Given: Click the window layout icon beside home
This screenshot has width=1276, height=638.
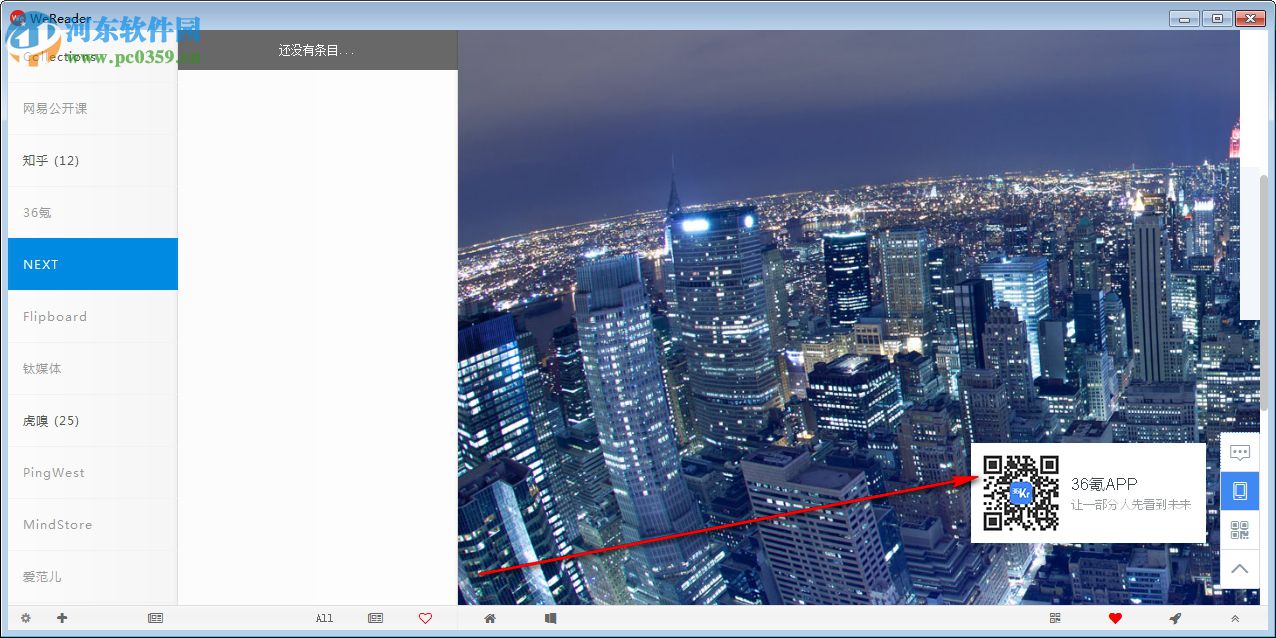Looking at the screenshot, I should pyautogui.click(x=550, y=618).
